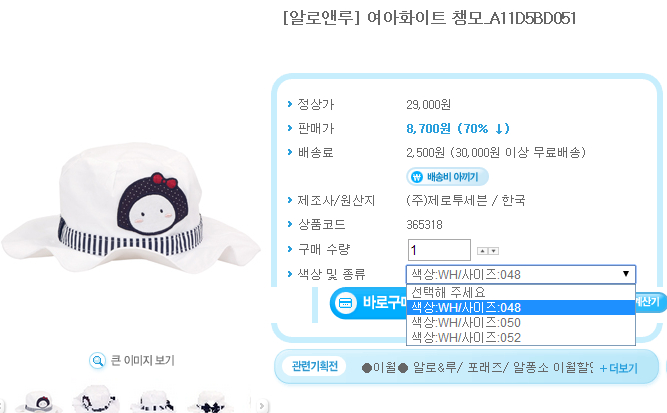
Task: Click the 구매 수량 input field
Action: tap(439, 250)
